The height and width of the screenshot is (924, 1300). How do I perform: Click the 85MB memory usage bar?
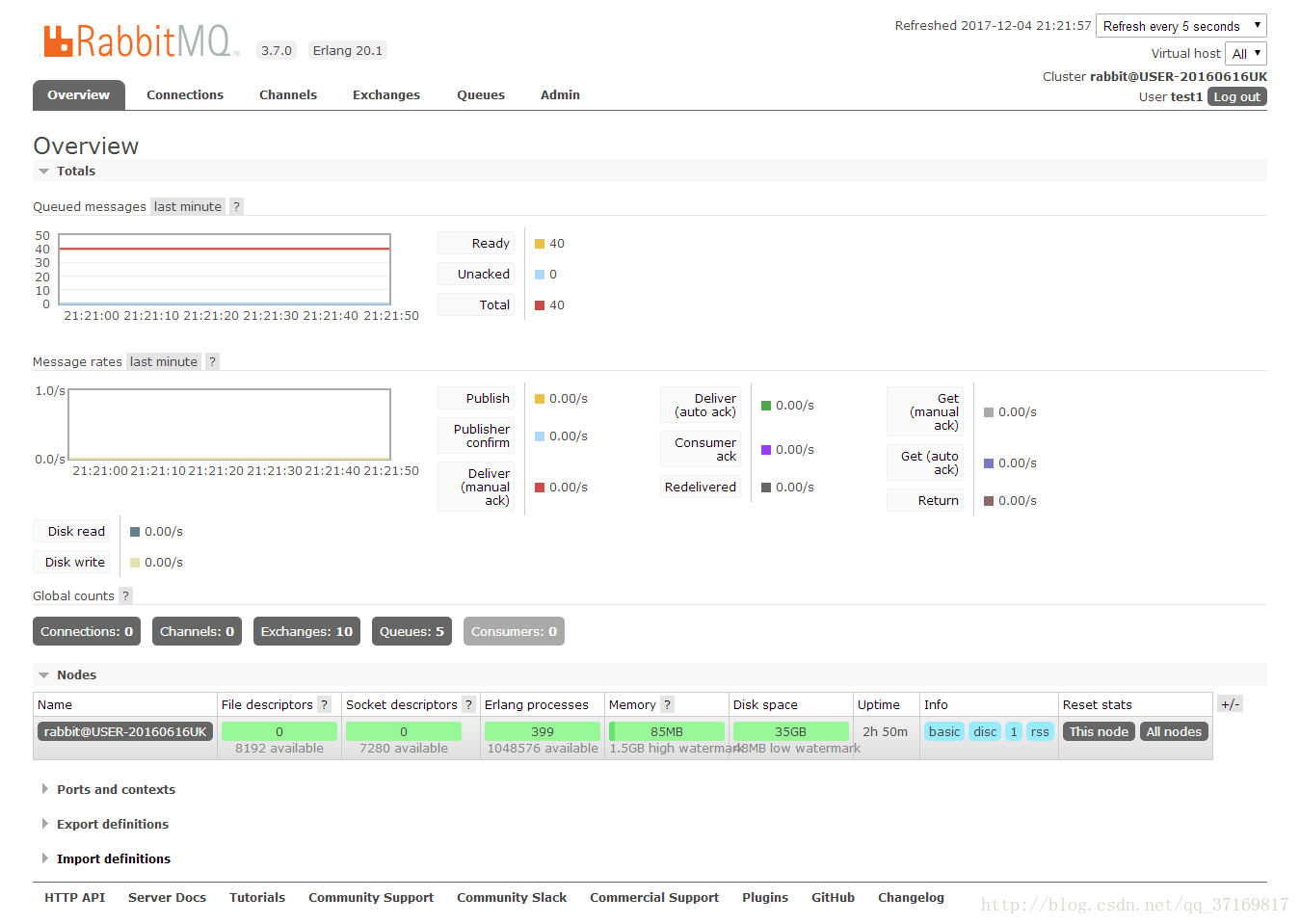click(x=667, y=731)
